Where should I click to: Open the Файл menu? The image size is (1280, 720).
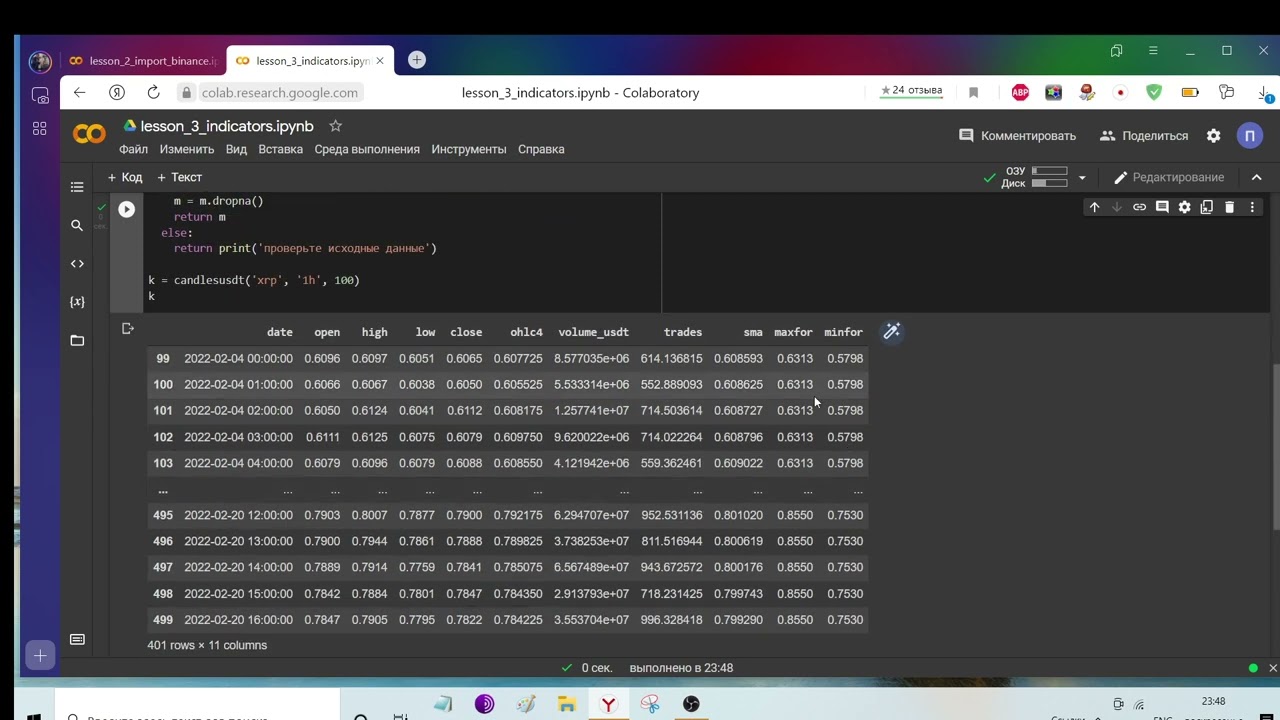(133, 149)
